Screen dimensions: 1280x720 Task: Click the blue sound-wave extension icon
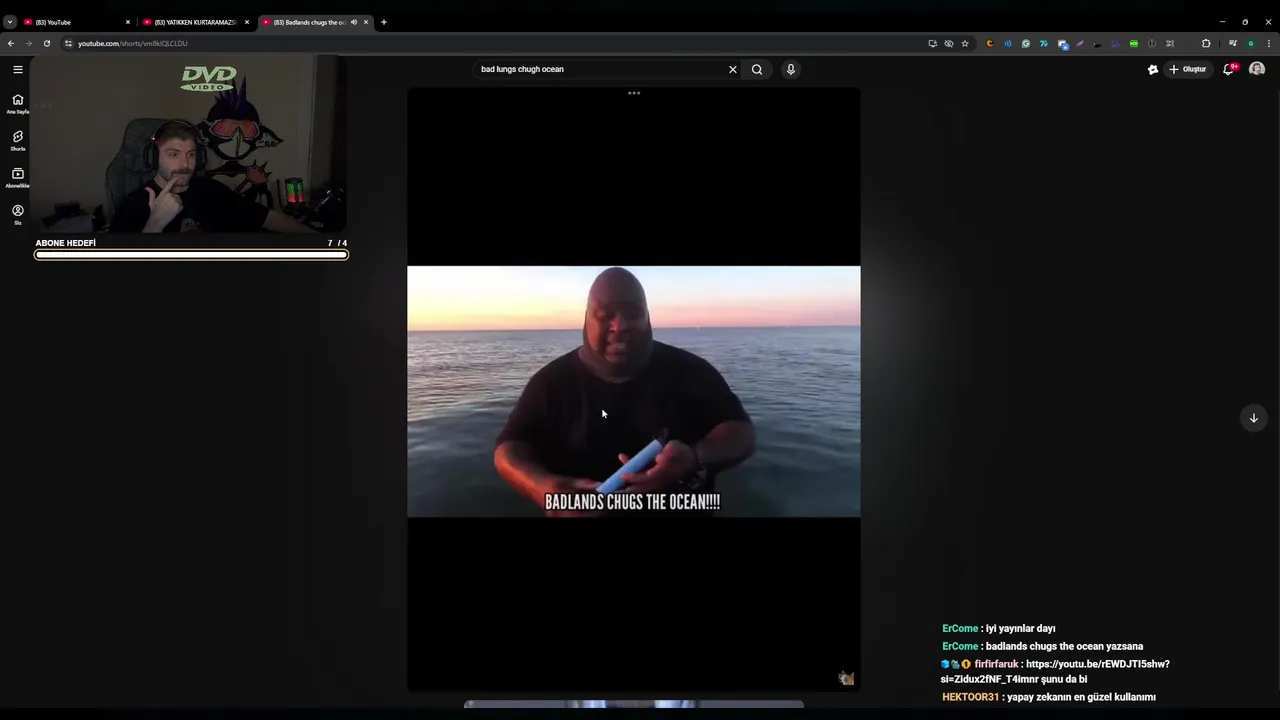tap(1008, 43)
